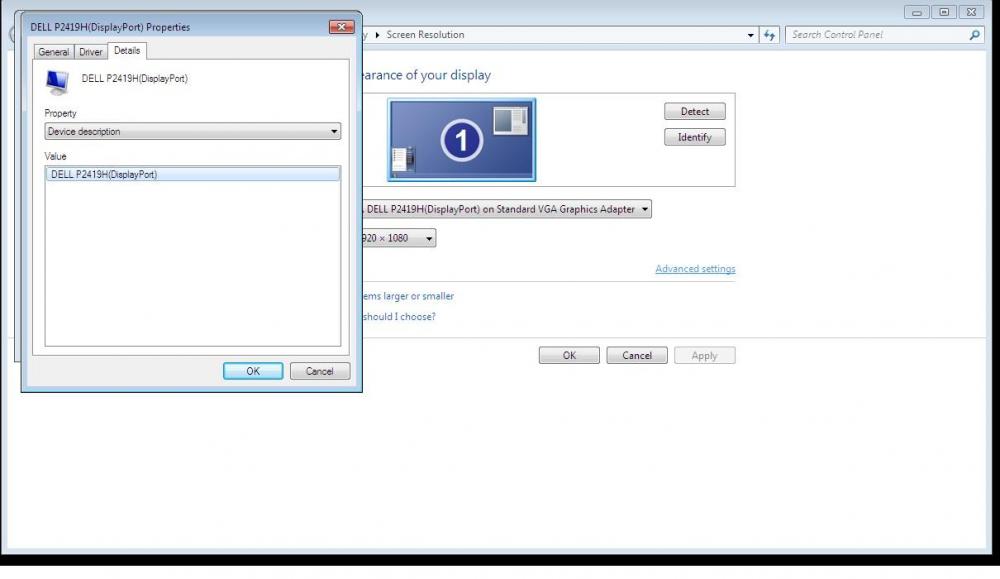Open the Driver tab
1000x579 pixels.
(x=91, y=52)
